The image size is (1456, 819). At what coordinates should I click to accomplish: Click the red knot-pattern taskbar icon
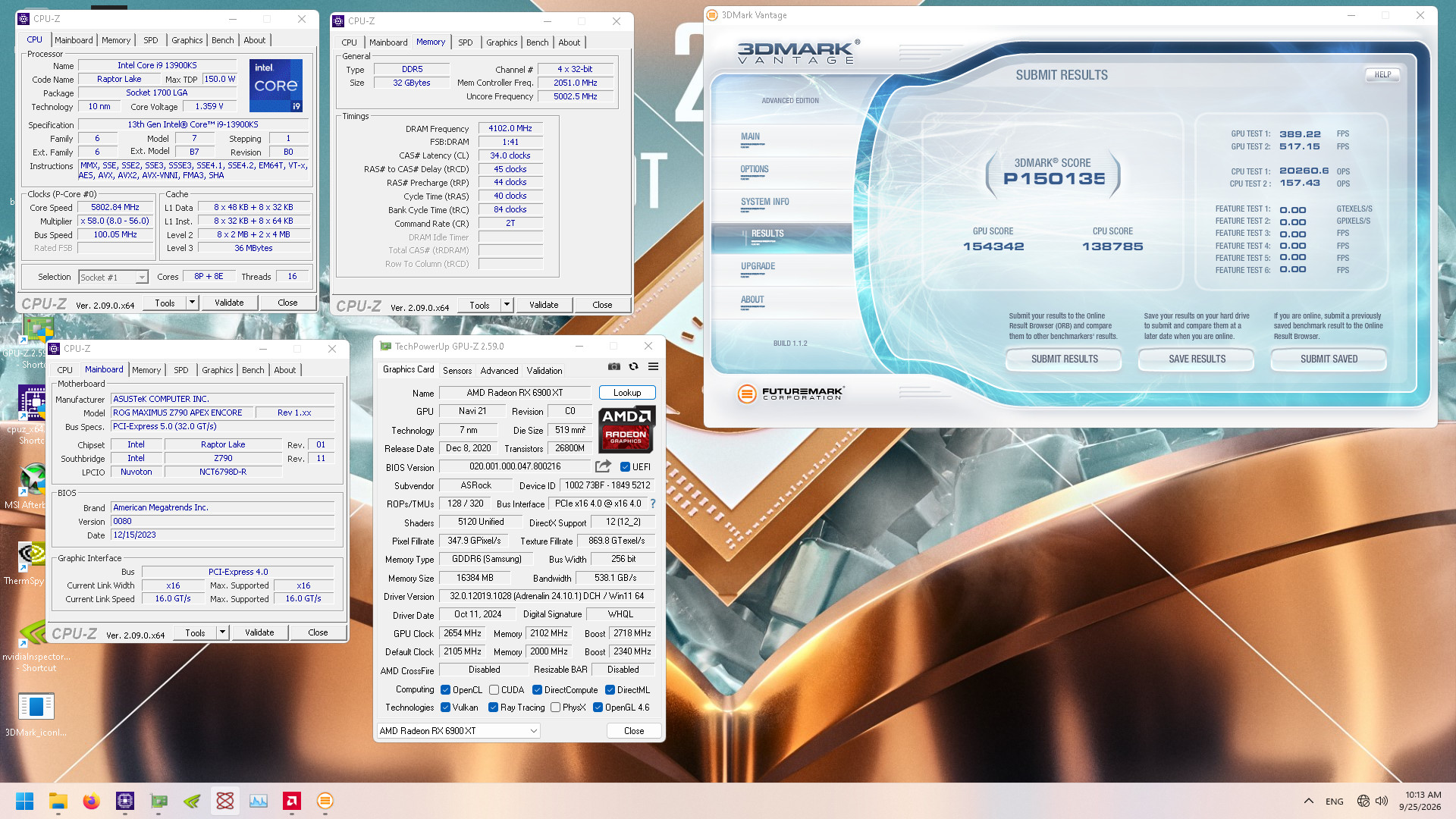coord(225,801)
